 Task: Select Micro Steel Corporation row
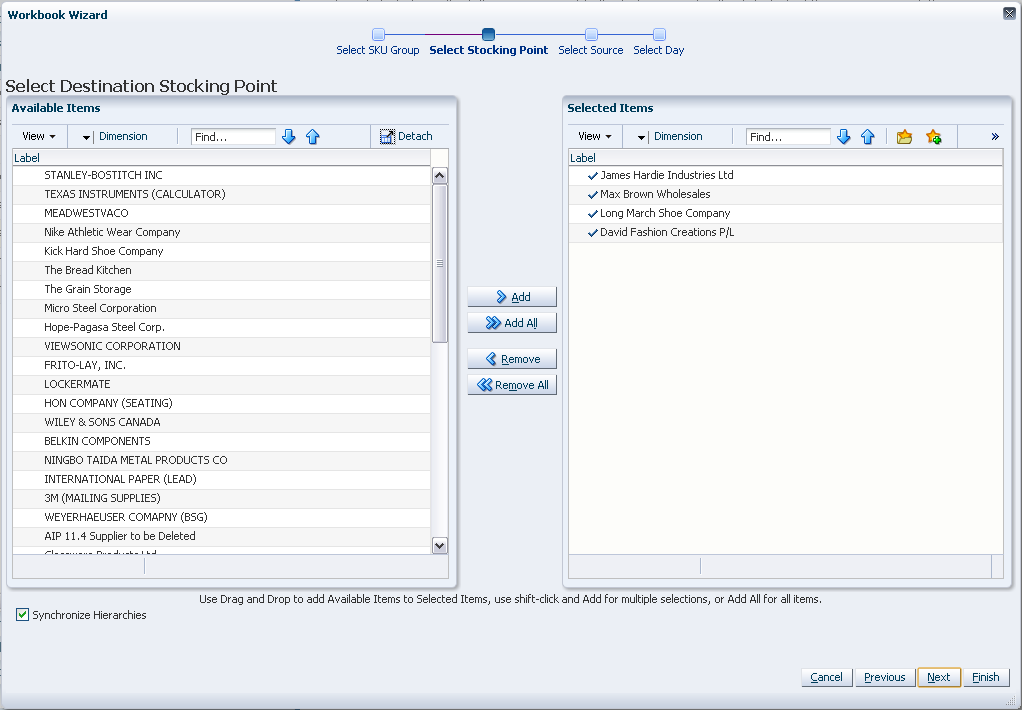coord(222,308)
